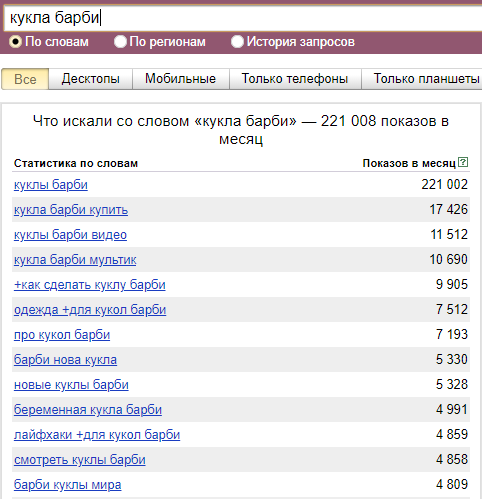Click the search field with 'кукла барби'

click(x=243, y=18)
